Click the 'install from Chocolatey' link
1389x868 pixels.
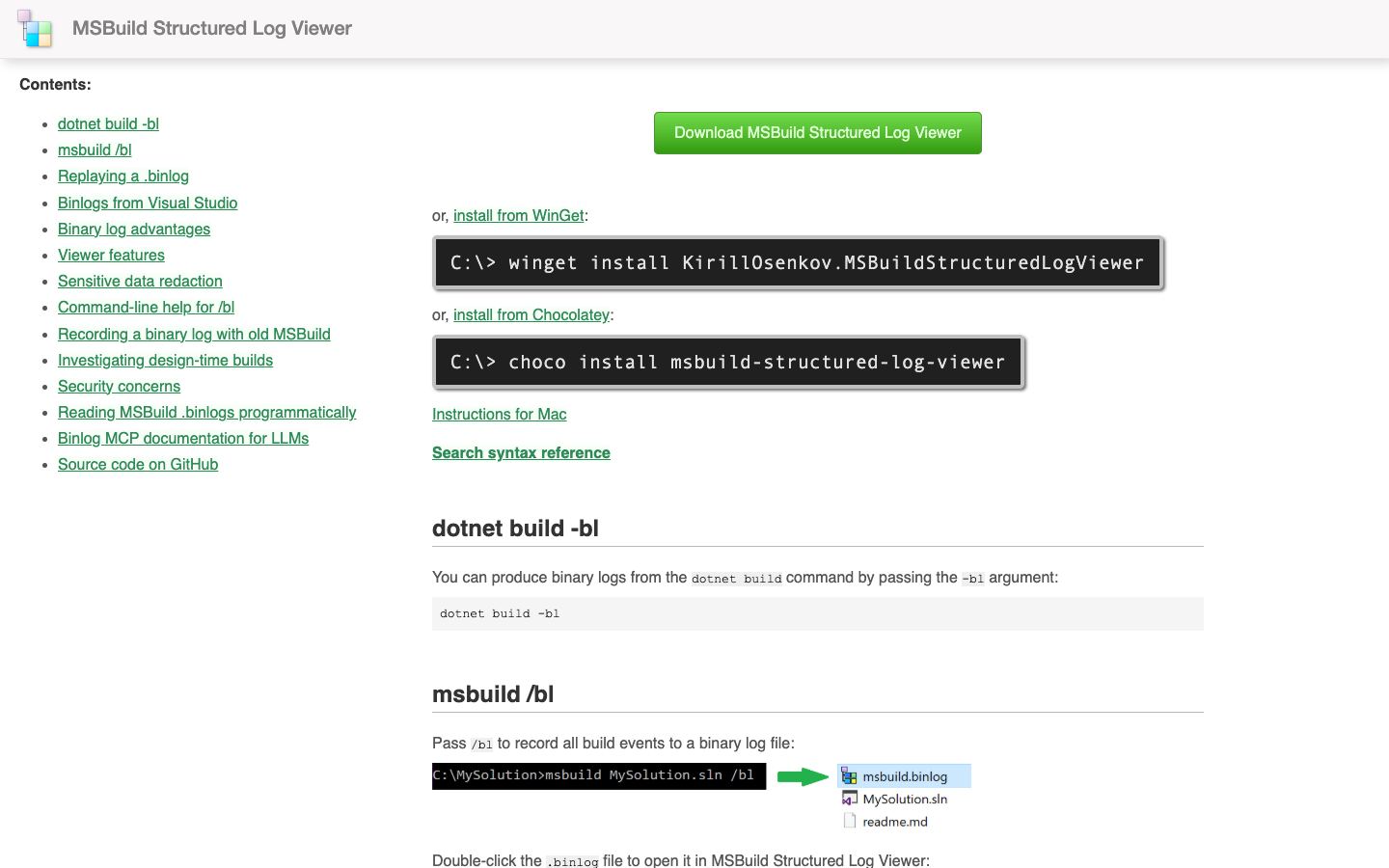pyautogui.click(x=531, y=315)
